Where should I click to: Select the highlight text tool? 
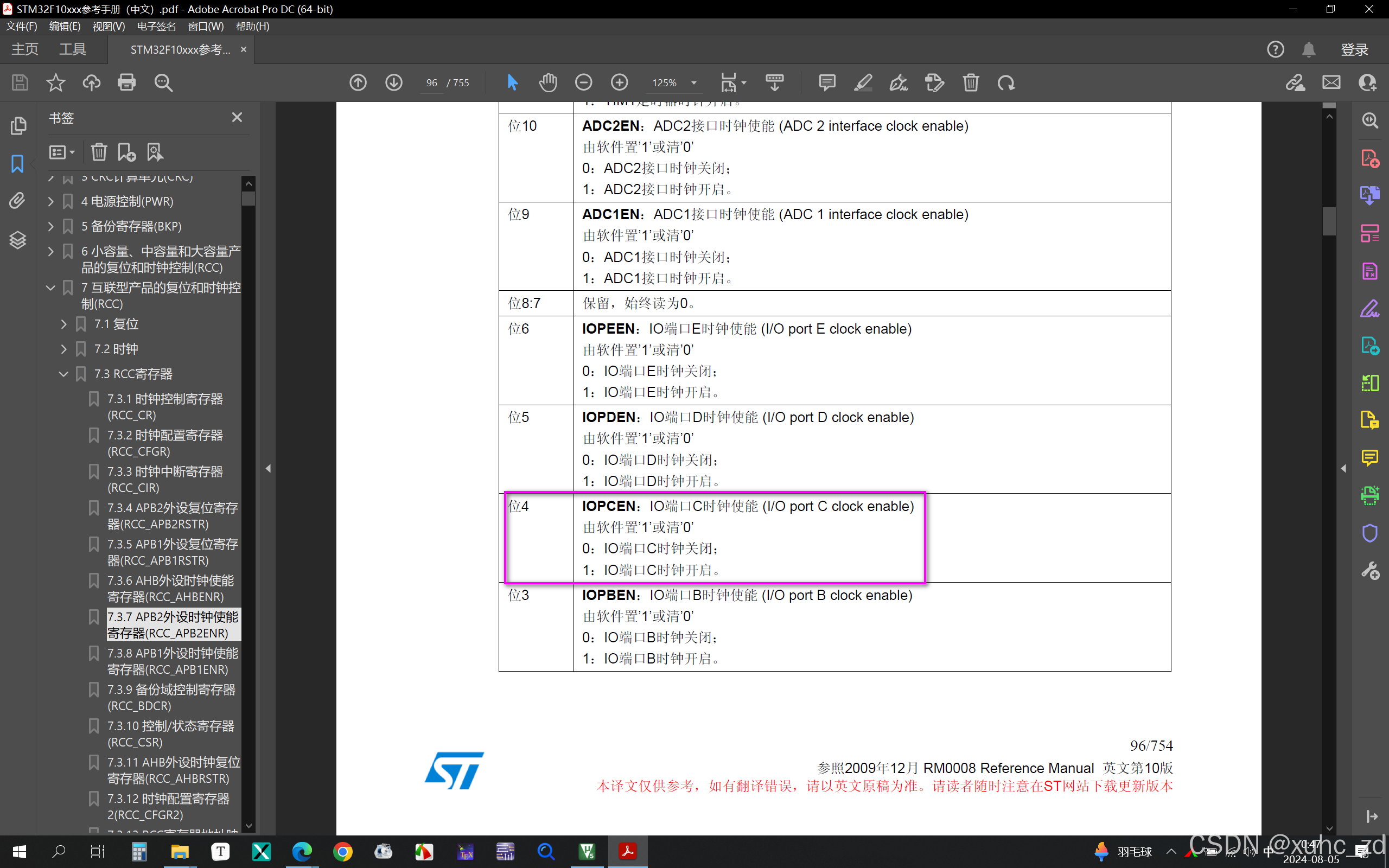click(863, 82)
